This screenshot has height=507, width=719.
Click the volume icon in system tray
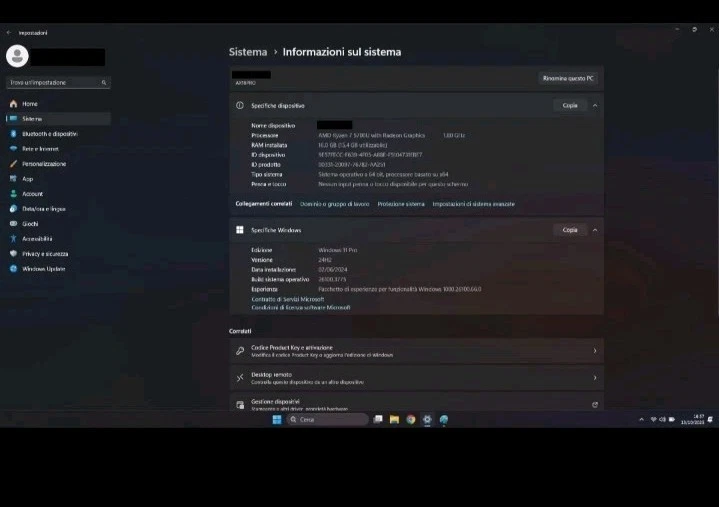pos(663,419)
